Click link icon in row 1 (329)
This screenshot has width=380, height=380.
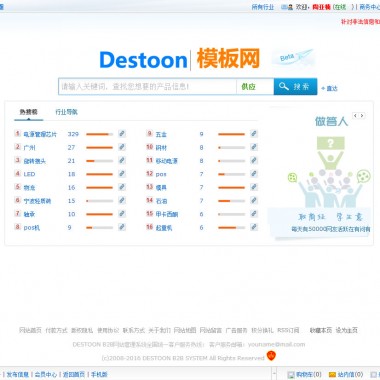click(122, 134)
